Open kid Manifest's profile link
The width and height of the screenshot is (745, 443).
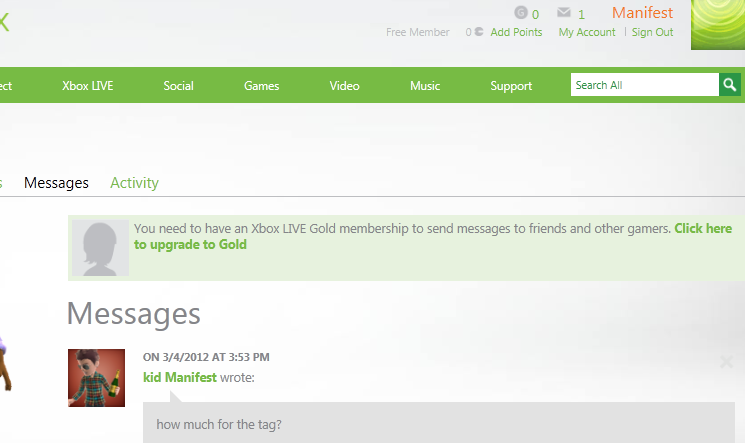(x=180, y=377)
